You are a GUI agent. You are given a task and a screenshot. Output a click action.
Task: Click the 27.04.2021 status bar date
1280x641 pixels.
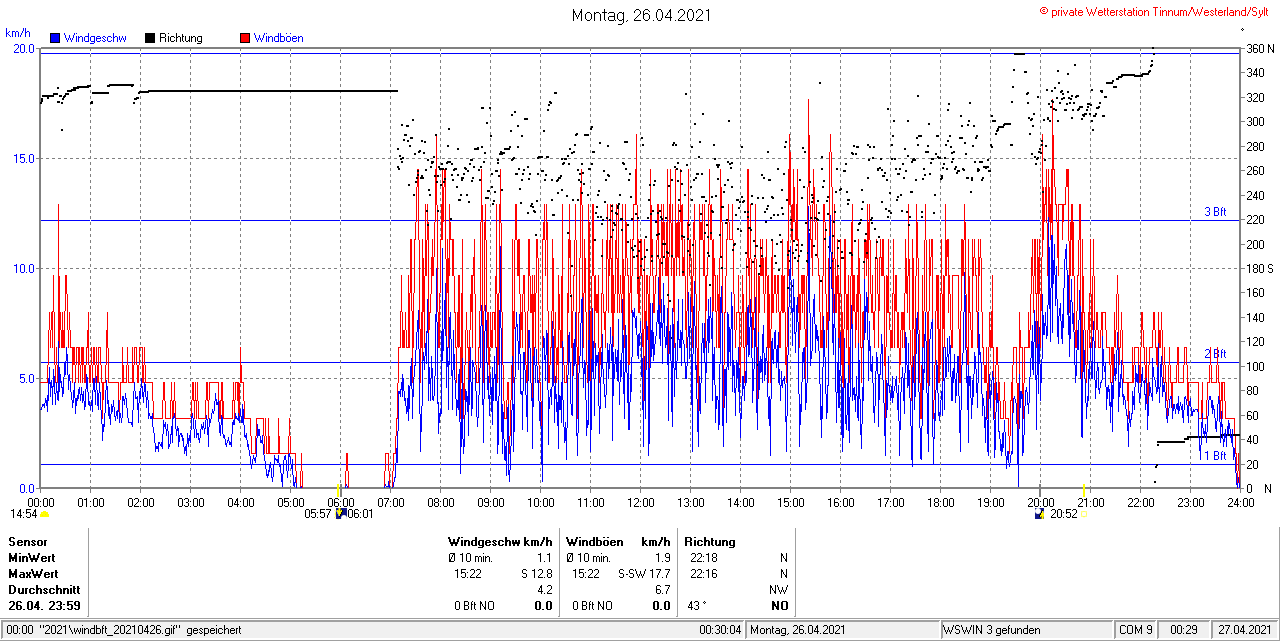coord(1245,630)
